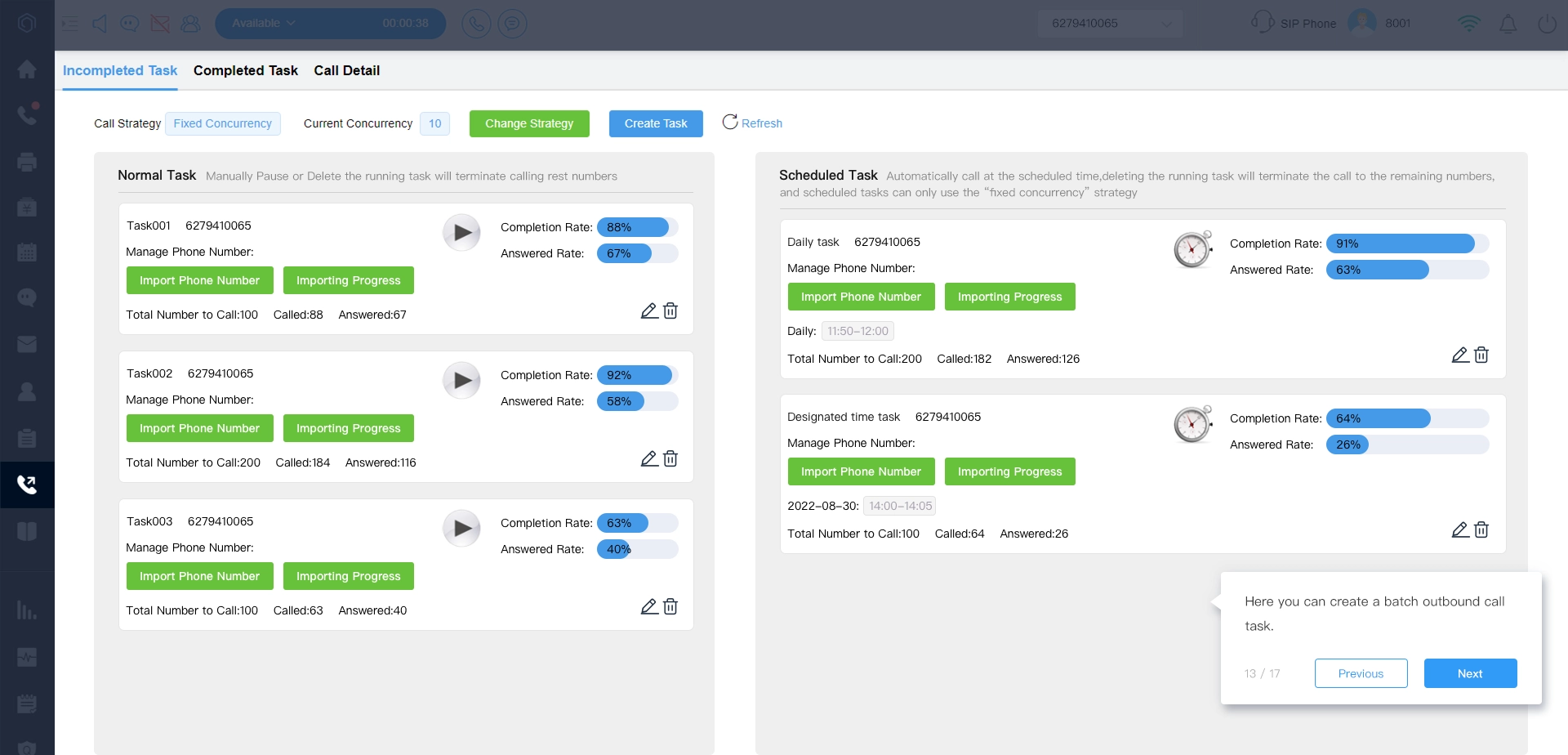The width and height of the screenshot is (1568, 755).
Task: Click Task001 Completion Rate progress bar
Action: point(637,227)
